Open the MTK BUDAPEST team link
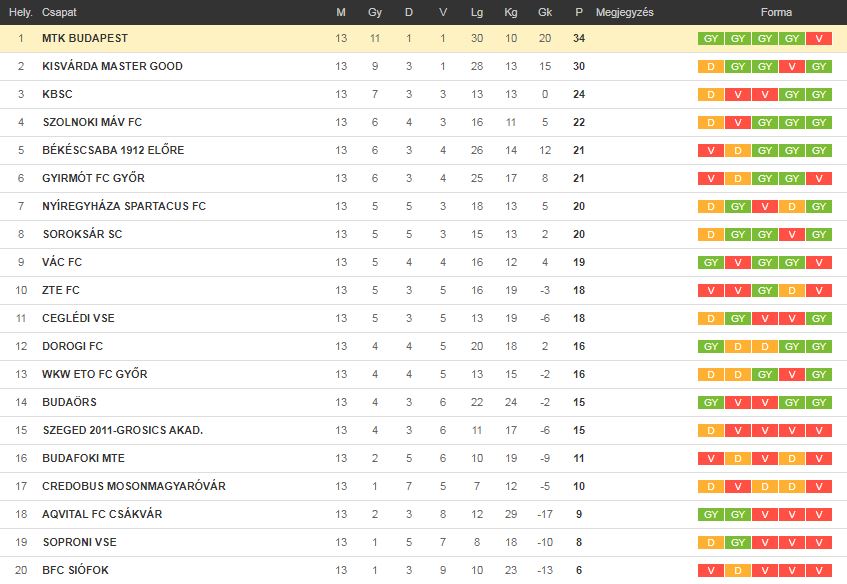847x584 pixels. tap(85, 38)
